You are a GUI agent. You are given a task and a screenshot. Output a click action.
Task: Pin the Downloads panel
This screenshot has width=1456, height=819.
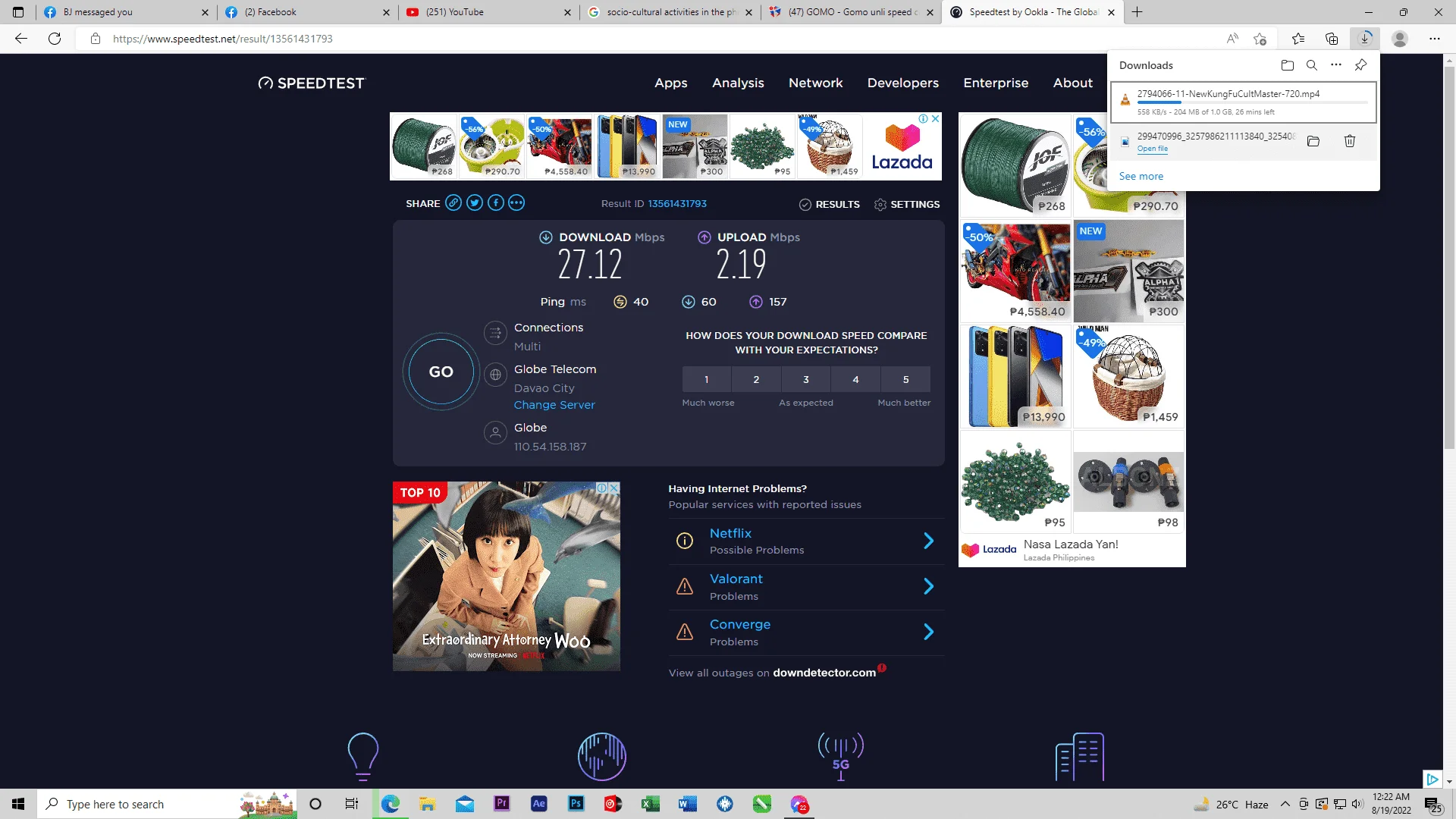pyautogui.click(x=1361, y=65)
